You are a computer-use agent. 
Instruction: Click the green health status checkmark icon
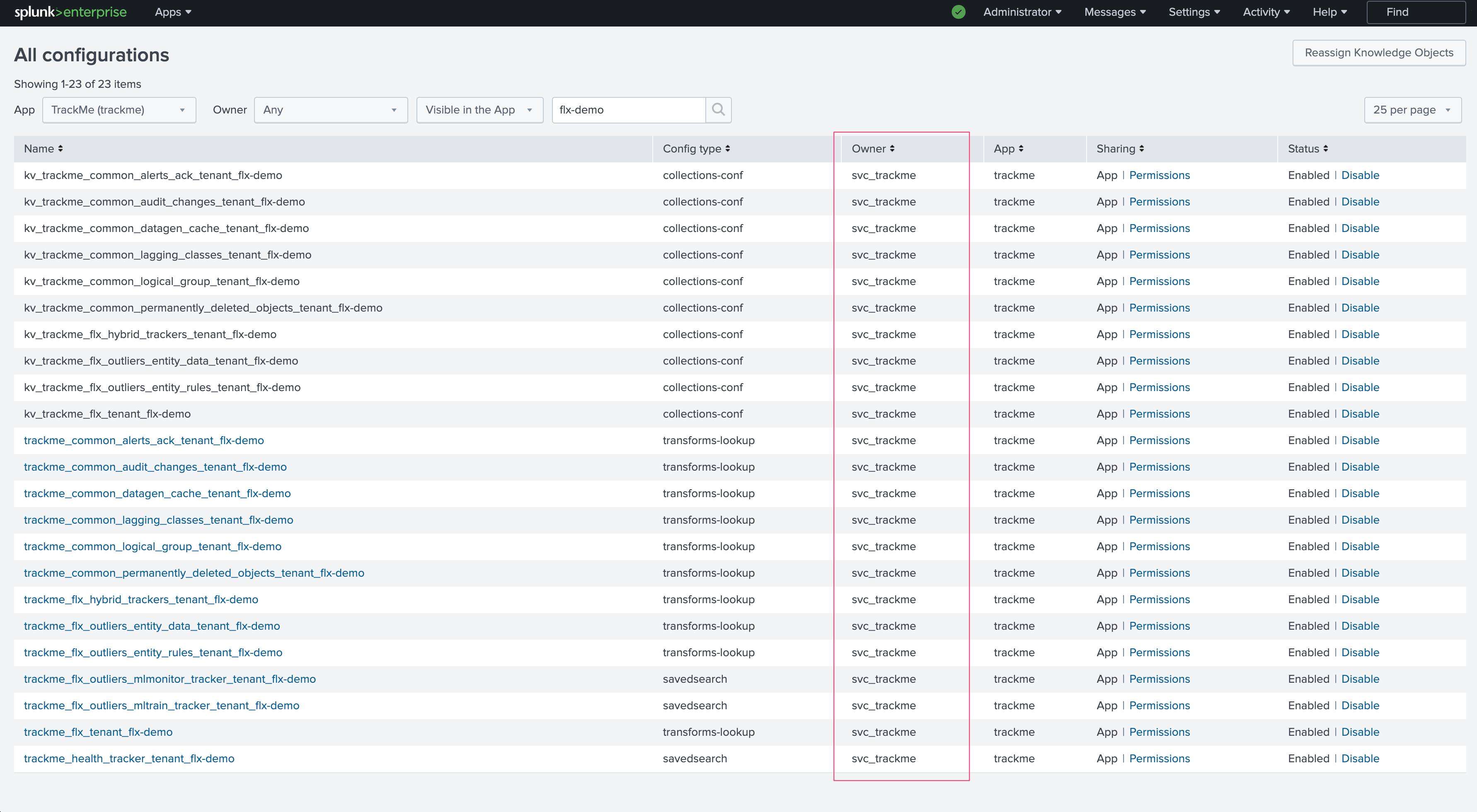(958, 12)
